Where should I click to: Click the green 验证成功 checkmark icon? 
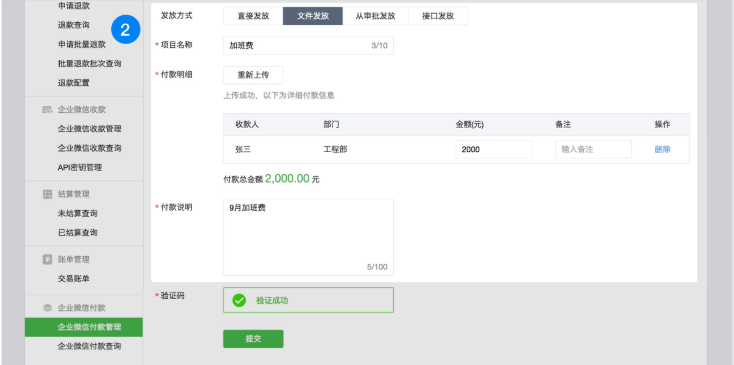pyautogui.click(x=239, y=300)
